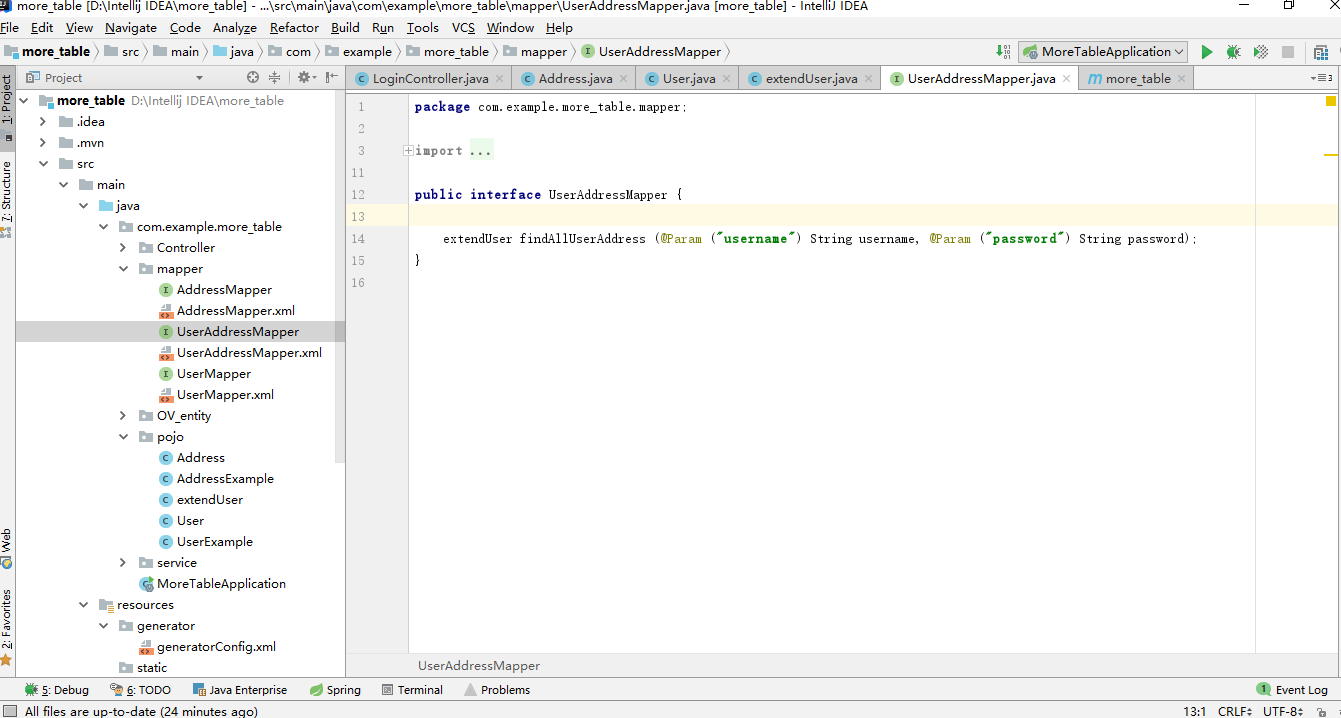Open the File menu
The image size is (1341, 718).
9,28
